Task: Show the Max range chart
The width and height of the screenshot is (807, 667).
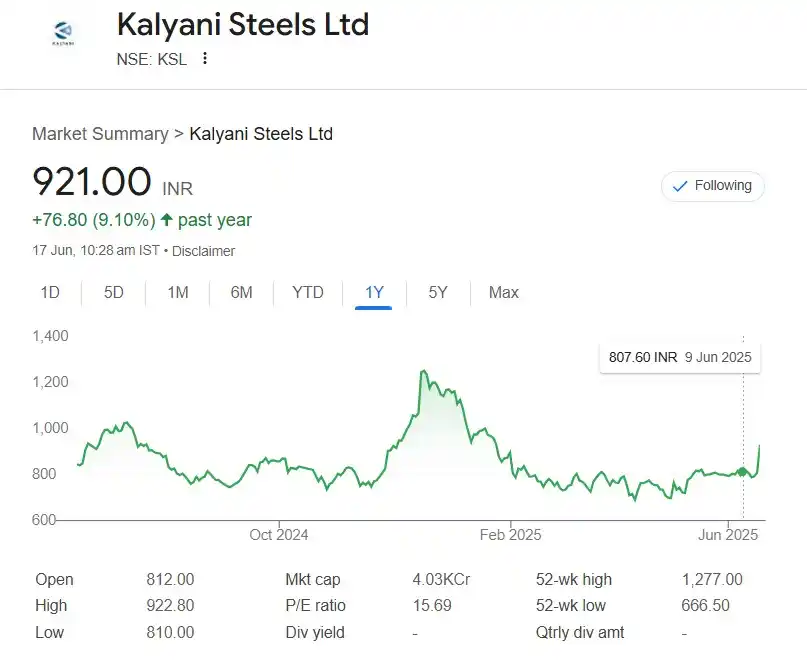Action: point(503,292)
